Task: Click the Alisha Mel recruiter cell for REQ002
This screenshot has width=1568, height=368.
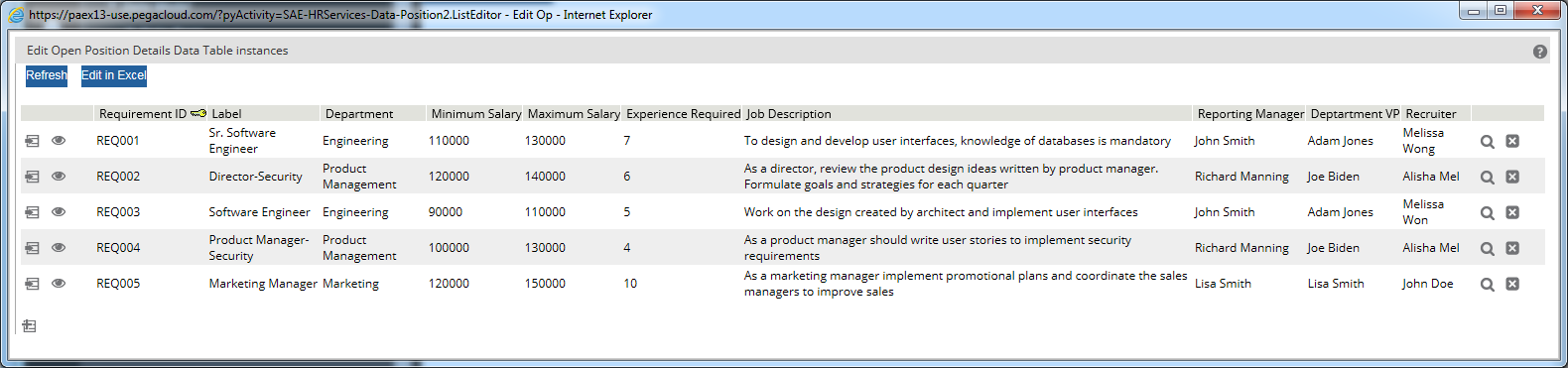Action: tap(1431, 177)
